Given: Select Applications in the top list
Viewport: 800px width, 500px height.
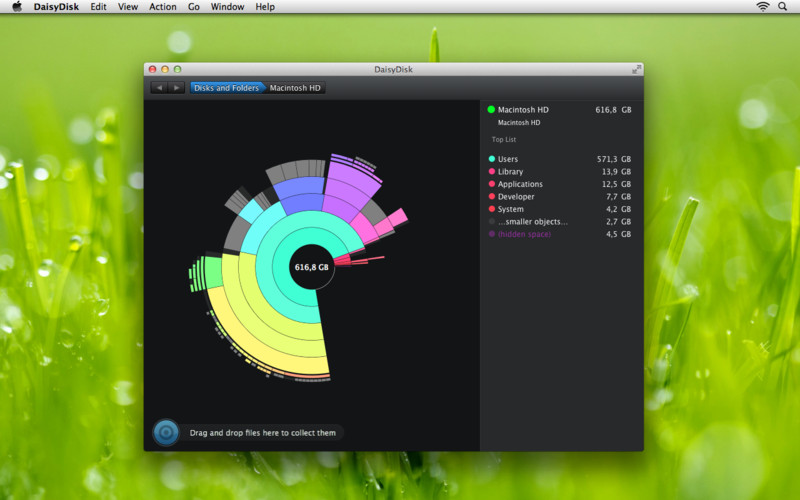Looking at the screenshot, I should point(520,184).
